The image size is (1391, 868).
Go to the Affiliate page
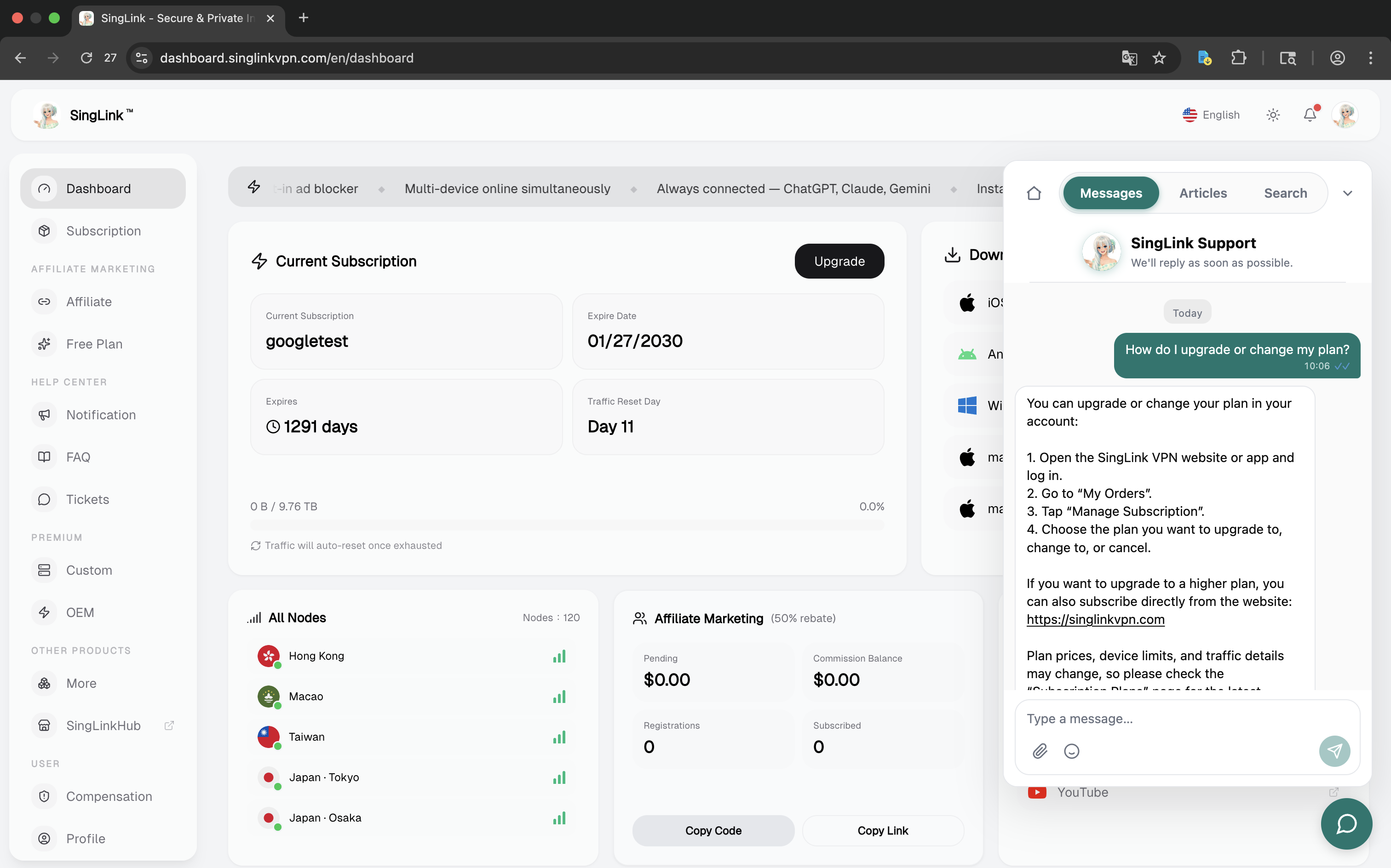[103, 302]
